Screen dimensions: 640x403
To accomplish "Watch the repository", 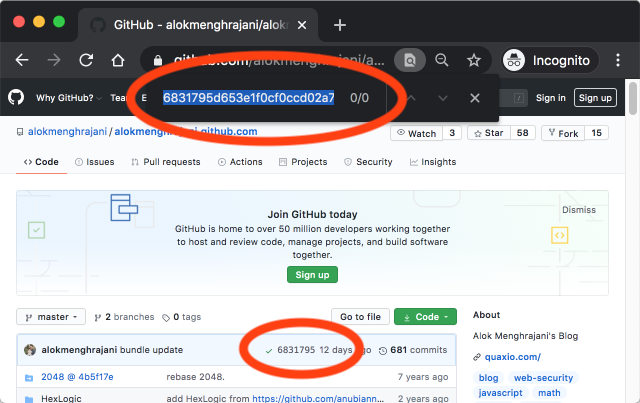I will click(416, 133).
